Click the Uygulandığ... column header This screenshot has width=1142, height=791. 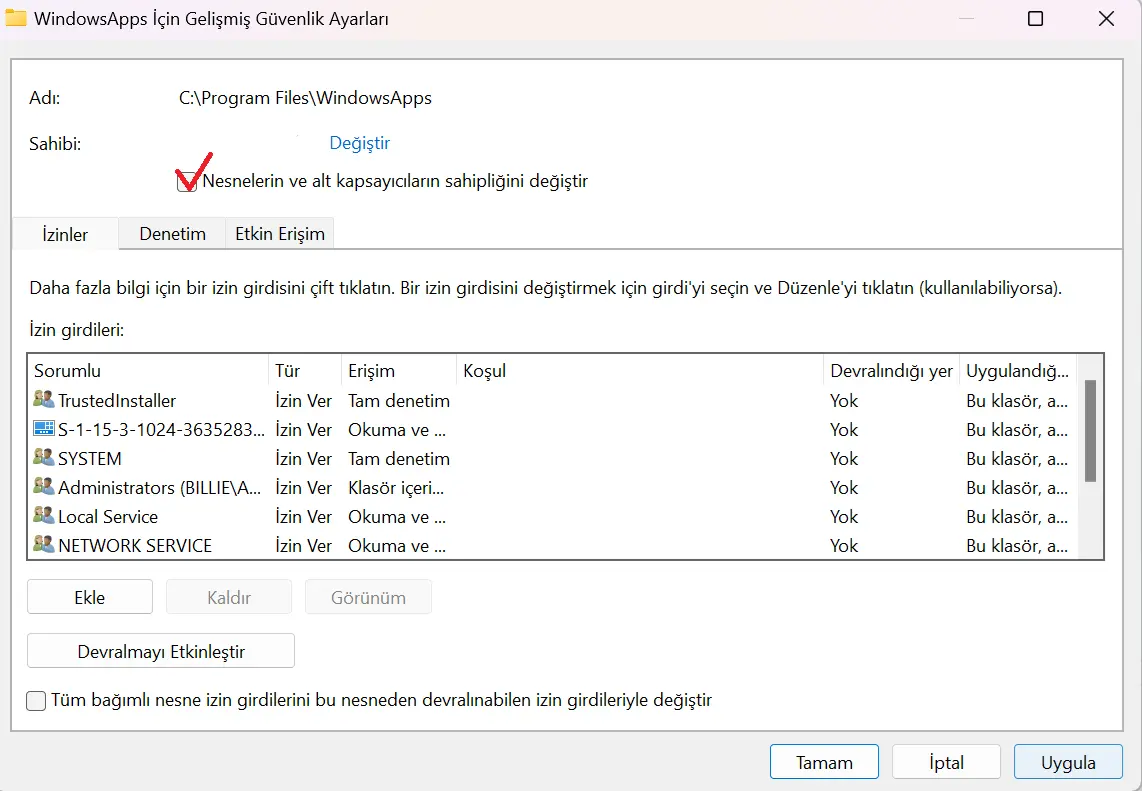1017,371
